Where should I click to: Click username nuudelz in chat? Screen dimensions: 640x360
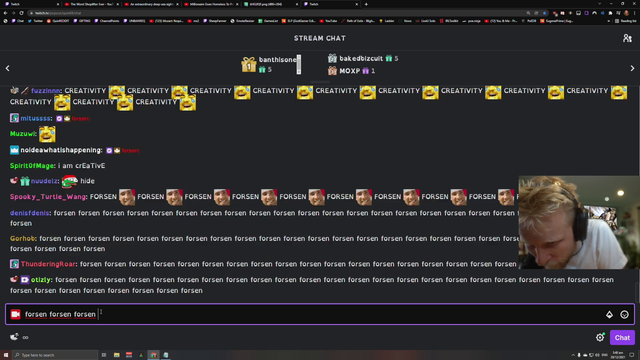coord(44,181)
